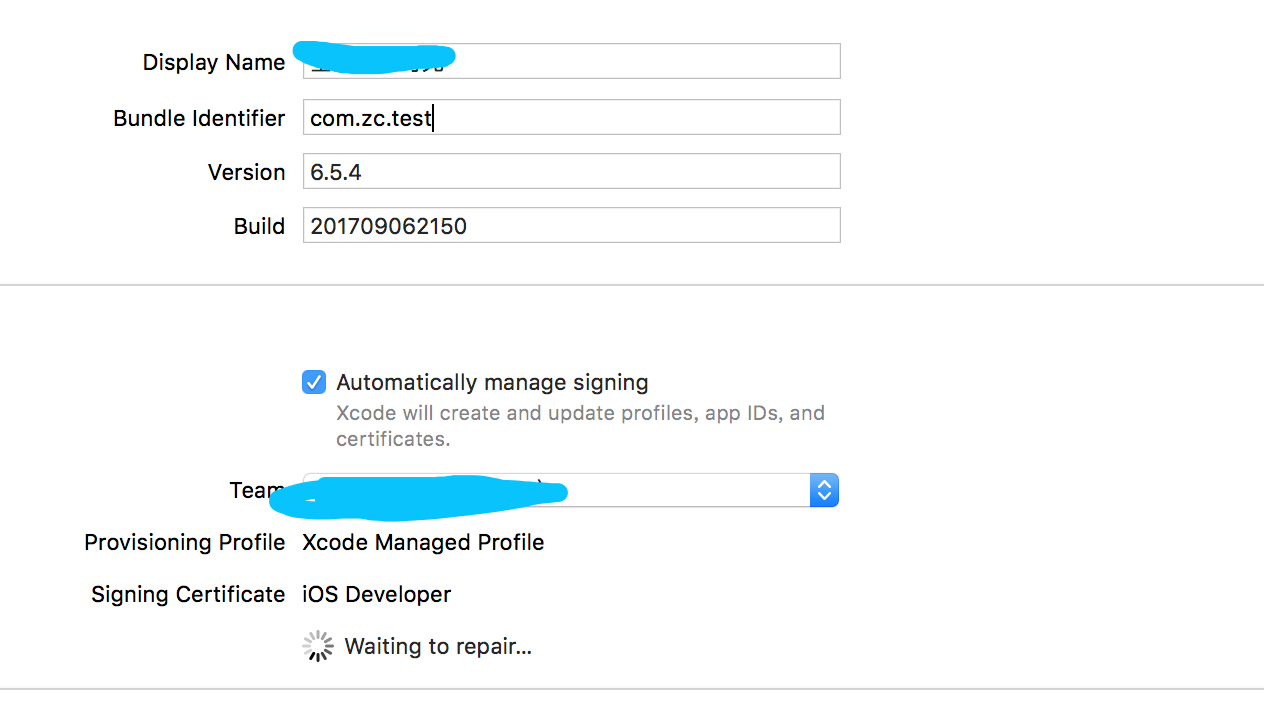This screenshot has height=710, width=1264.
Task: Click the 'Display Name' label
Action: (x=214, y=62)
